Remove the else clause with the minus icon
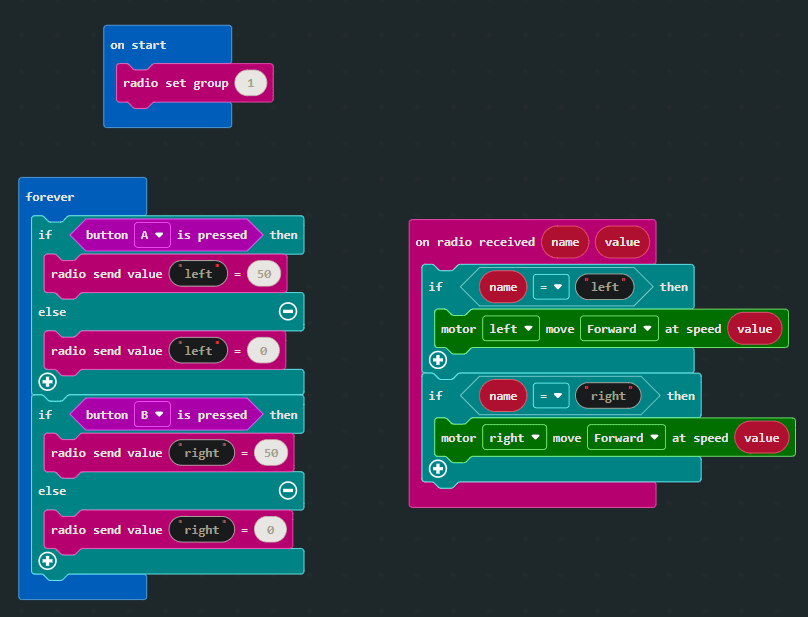The height and width of the screenshot is (617, 808). pyautogui.click(x=287, y=311)
